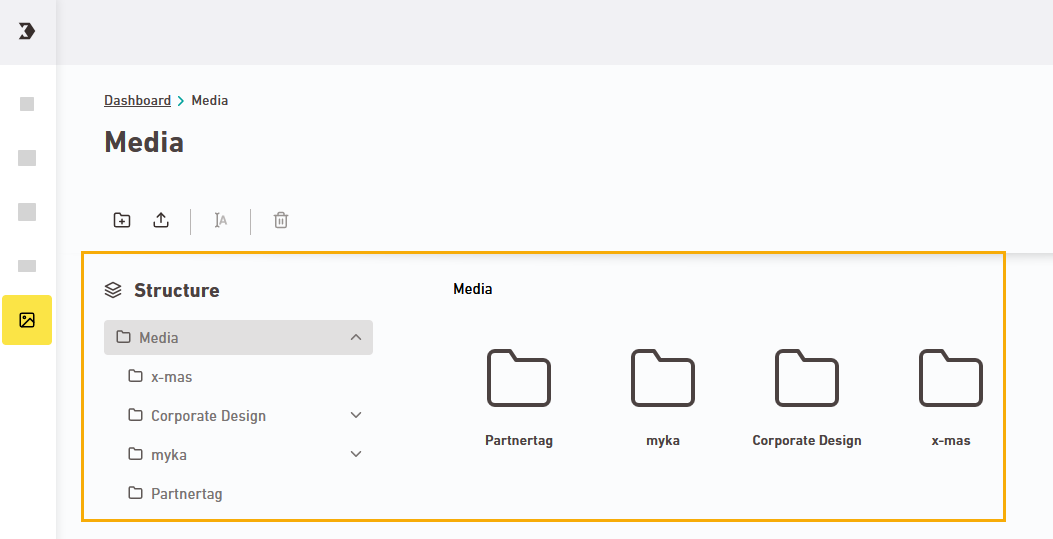The image size is (1053, 539).
Task: Expand the Corporate Design tree node
Action: [356, 415]
